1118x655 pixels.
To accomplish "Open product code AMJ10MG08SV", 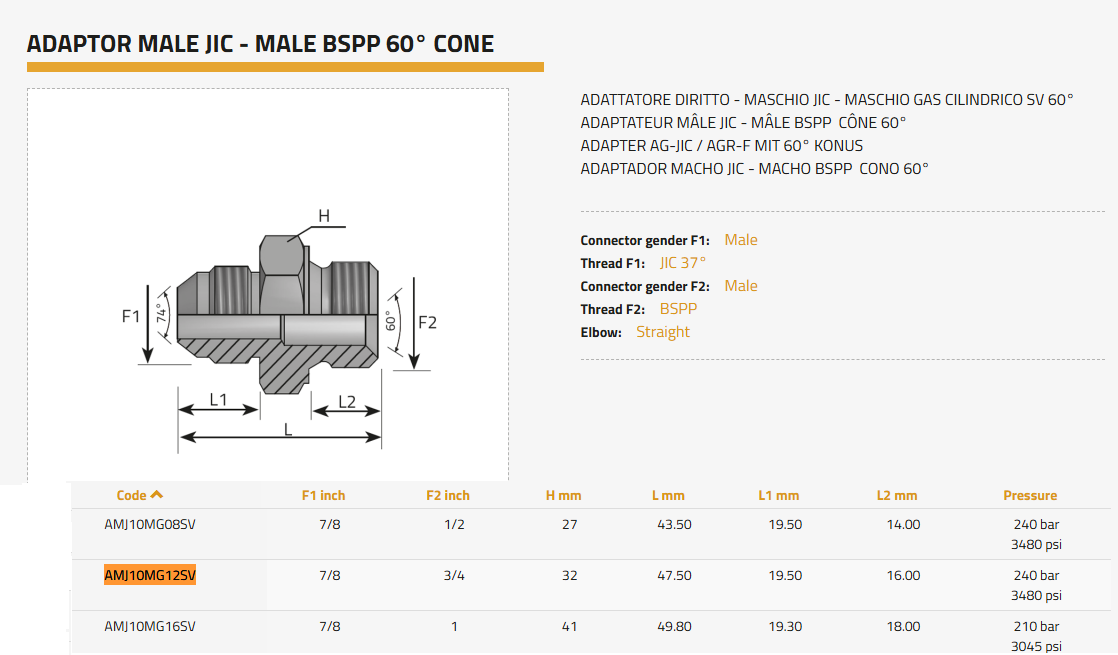I will [x=150, y=524].
